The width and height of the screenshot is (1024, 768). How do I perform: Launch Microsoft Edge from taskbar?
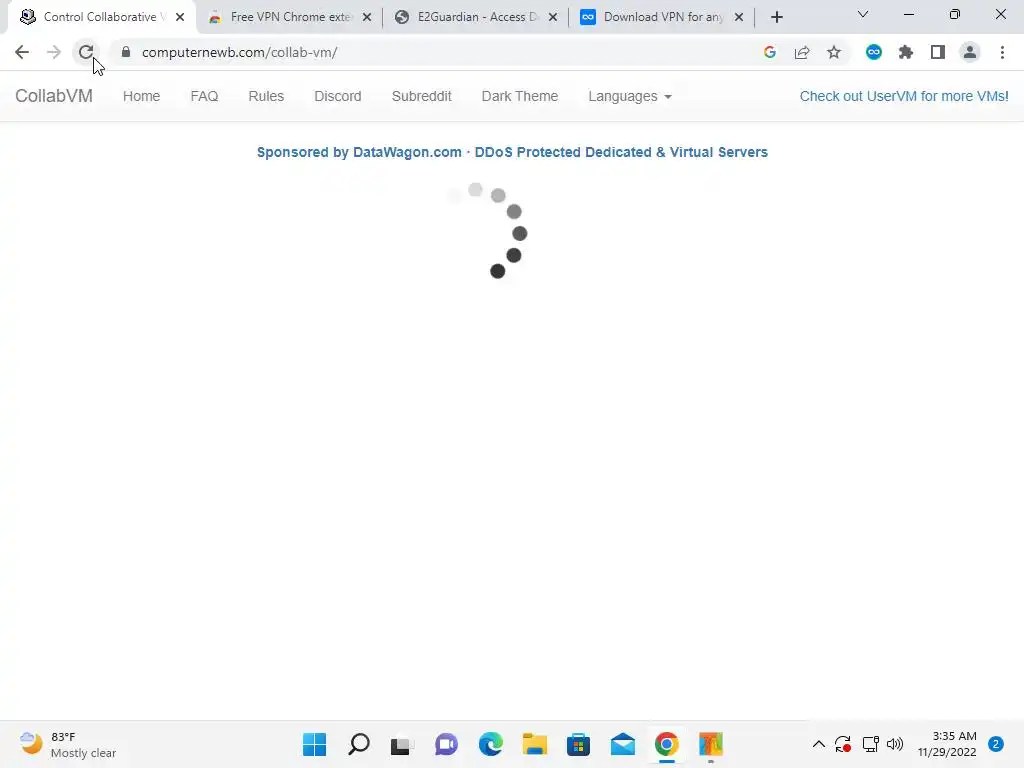coord(490,744)
